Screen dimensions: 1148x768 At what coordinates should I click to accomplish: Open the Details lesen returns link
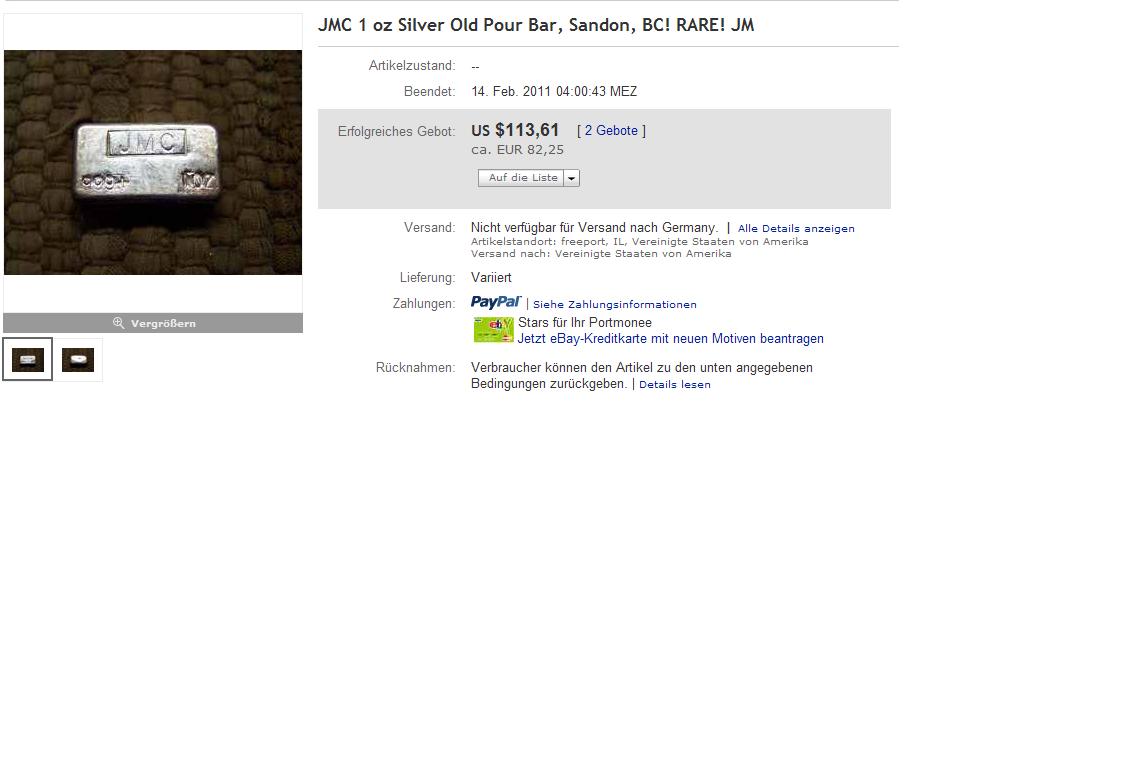point(675,384)
